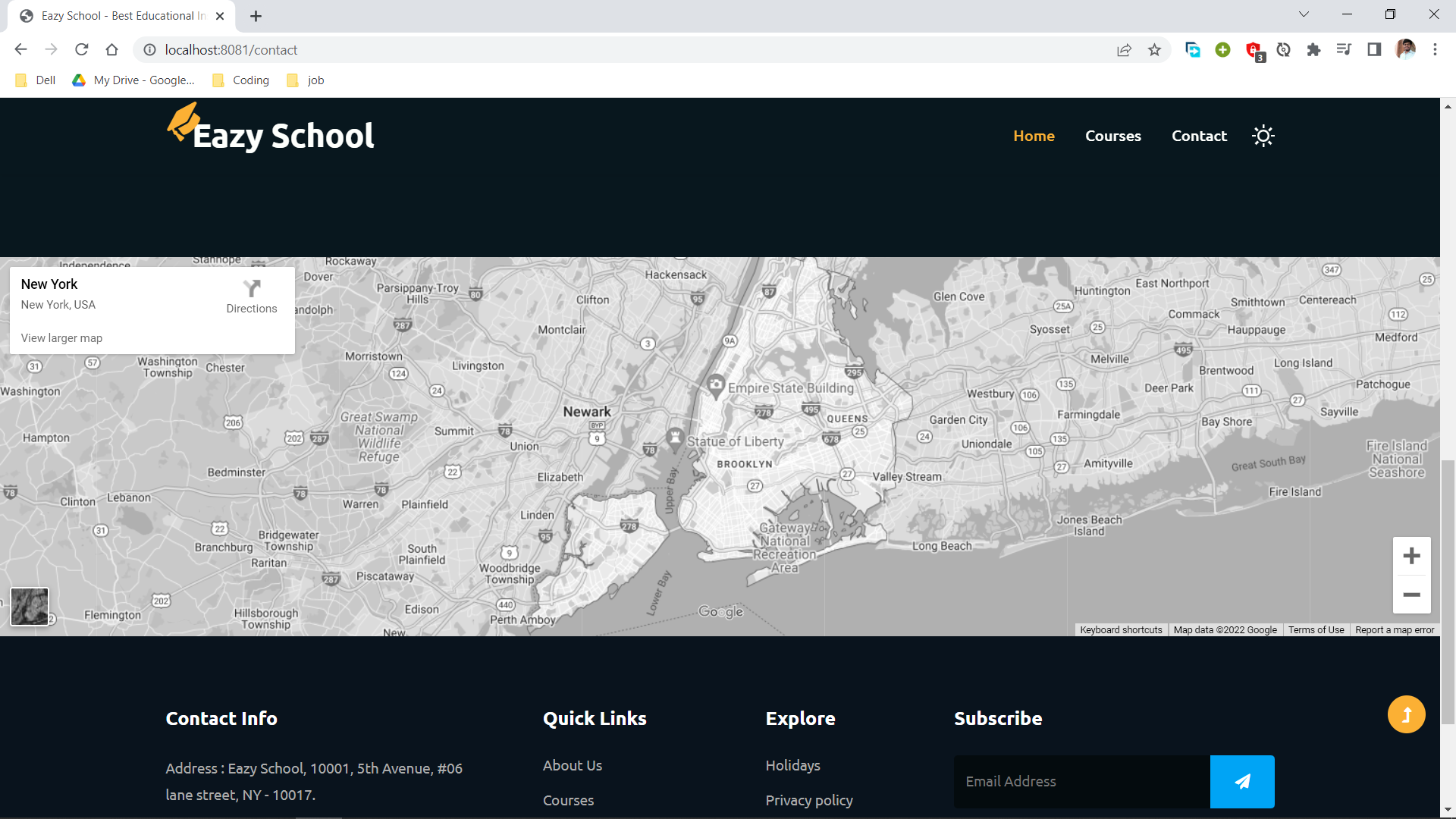Open the browser tab search chevron
The image size is (1456, 819).
[x=1303, y=14]
